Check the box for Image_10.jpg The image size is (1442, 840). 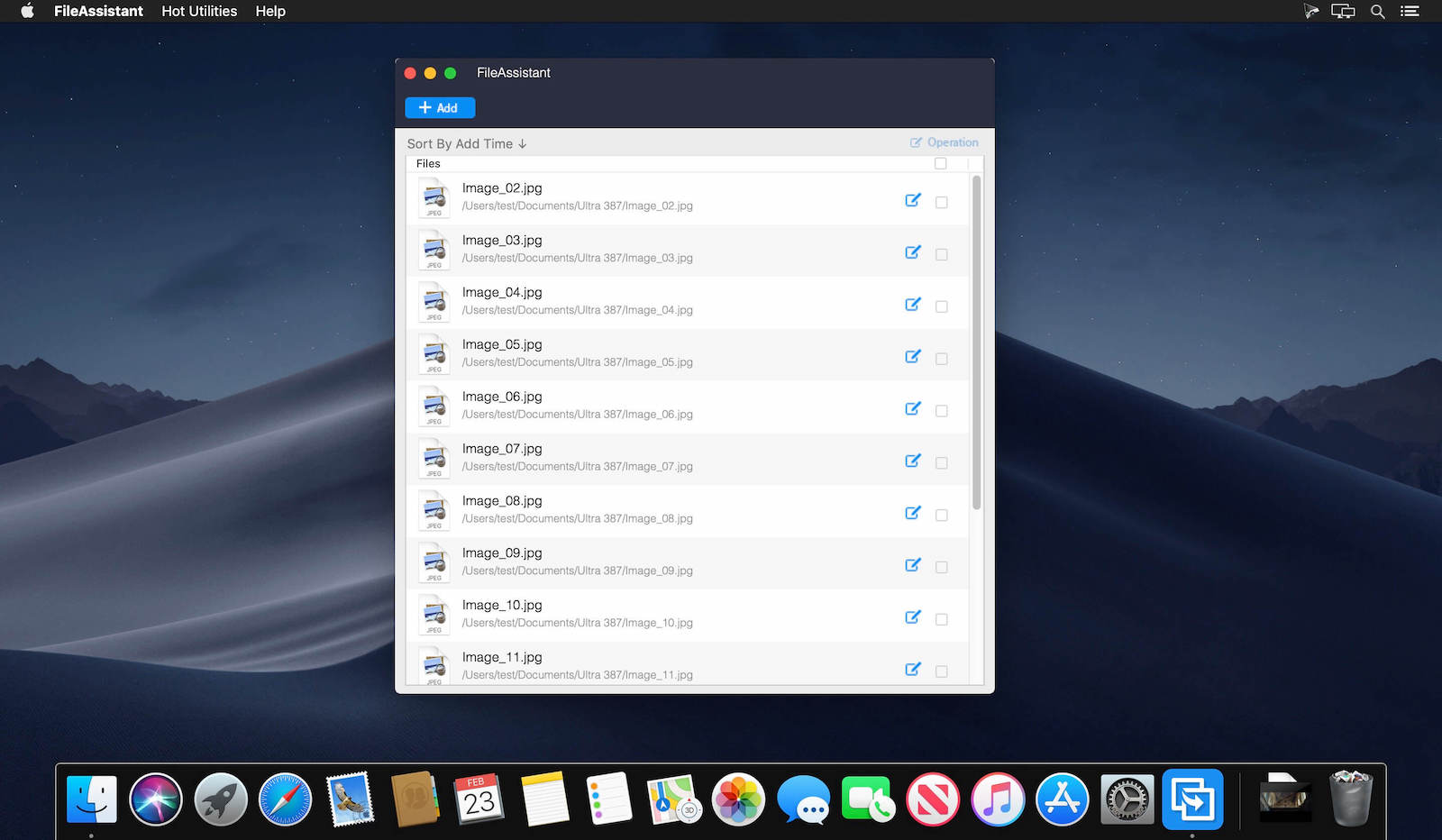click(942, 620)
